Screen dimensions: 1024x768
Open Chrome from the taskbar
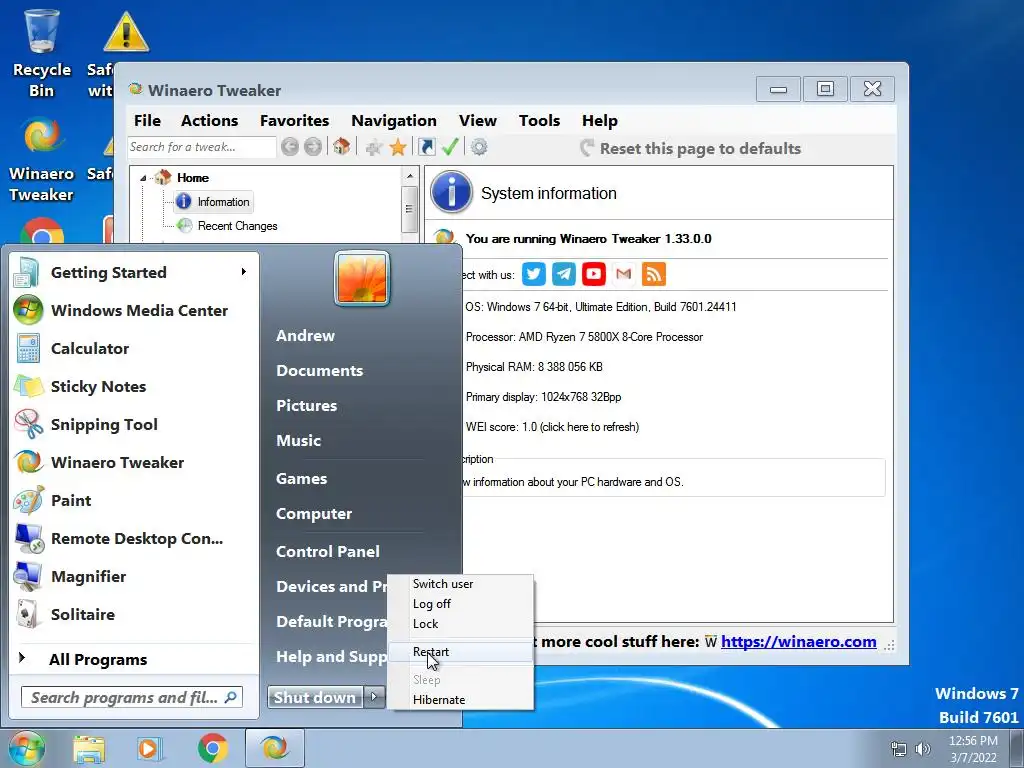(212, 748)
